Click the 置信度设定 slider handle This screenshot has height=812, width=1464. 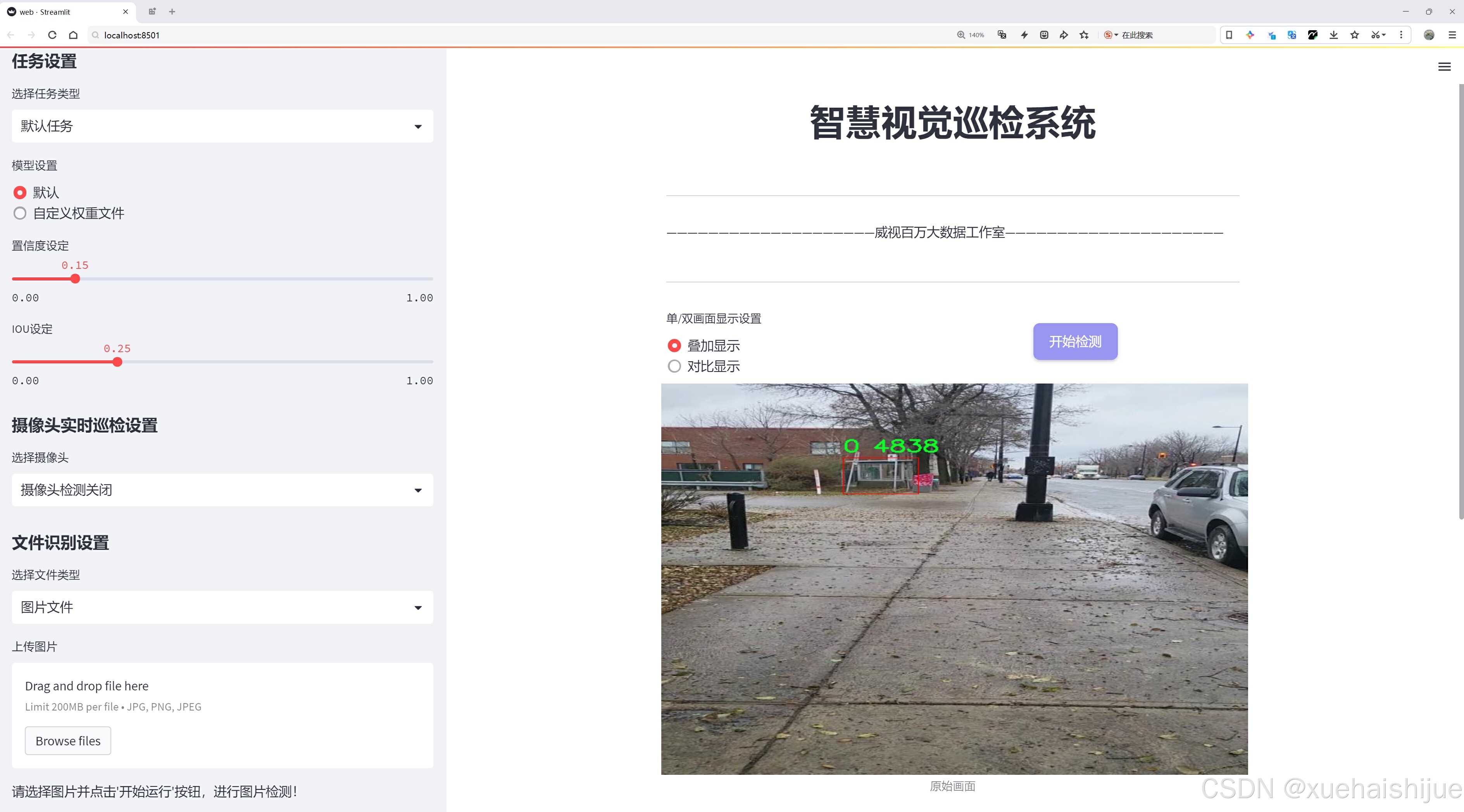click(x=75, y=279)
